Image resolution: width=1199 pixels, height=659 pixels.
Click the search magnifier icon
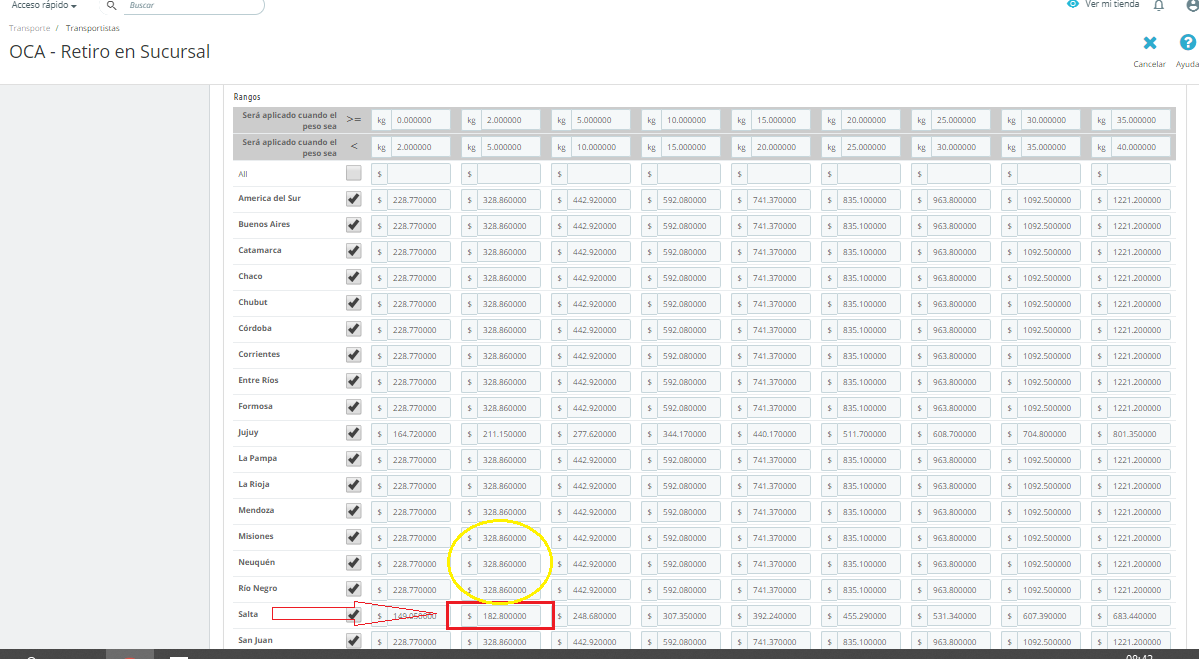click(x=111, y=5)
